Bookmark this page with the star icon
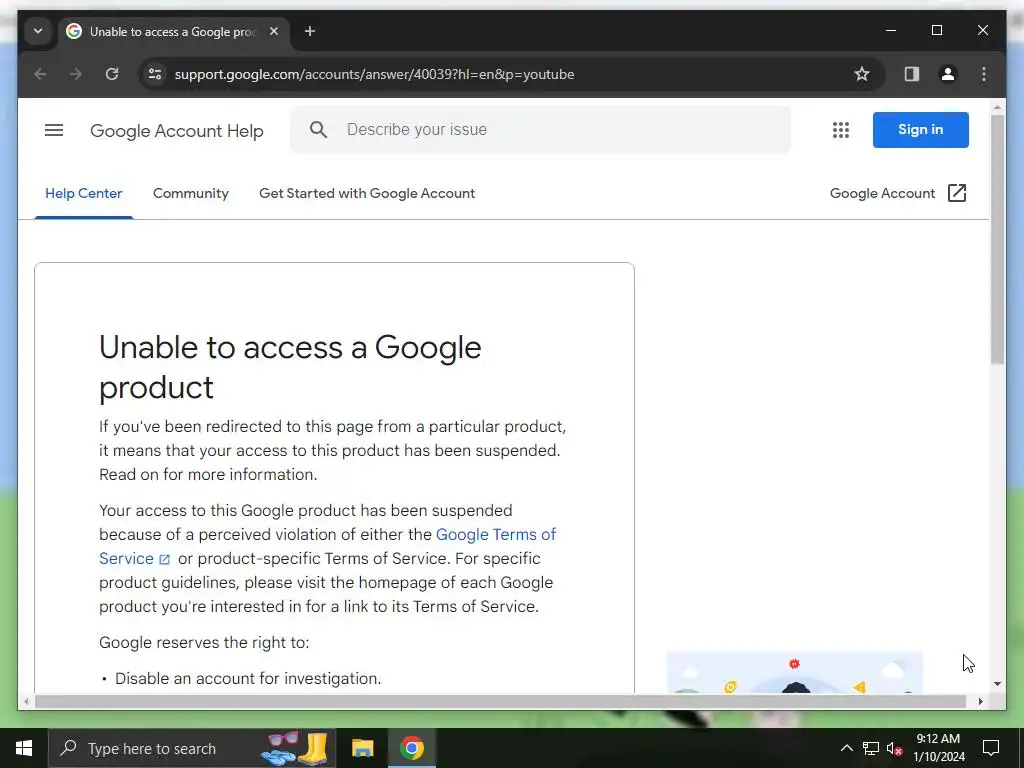The height and width of the screenshot is (768, 1024). pos(861,74)
